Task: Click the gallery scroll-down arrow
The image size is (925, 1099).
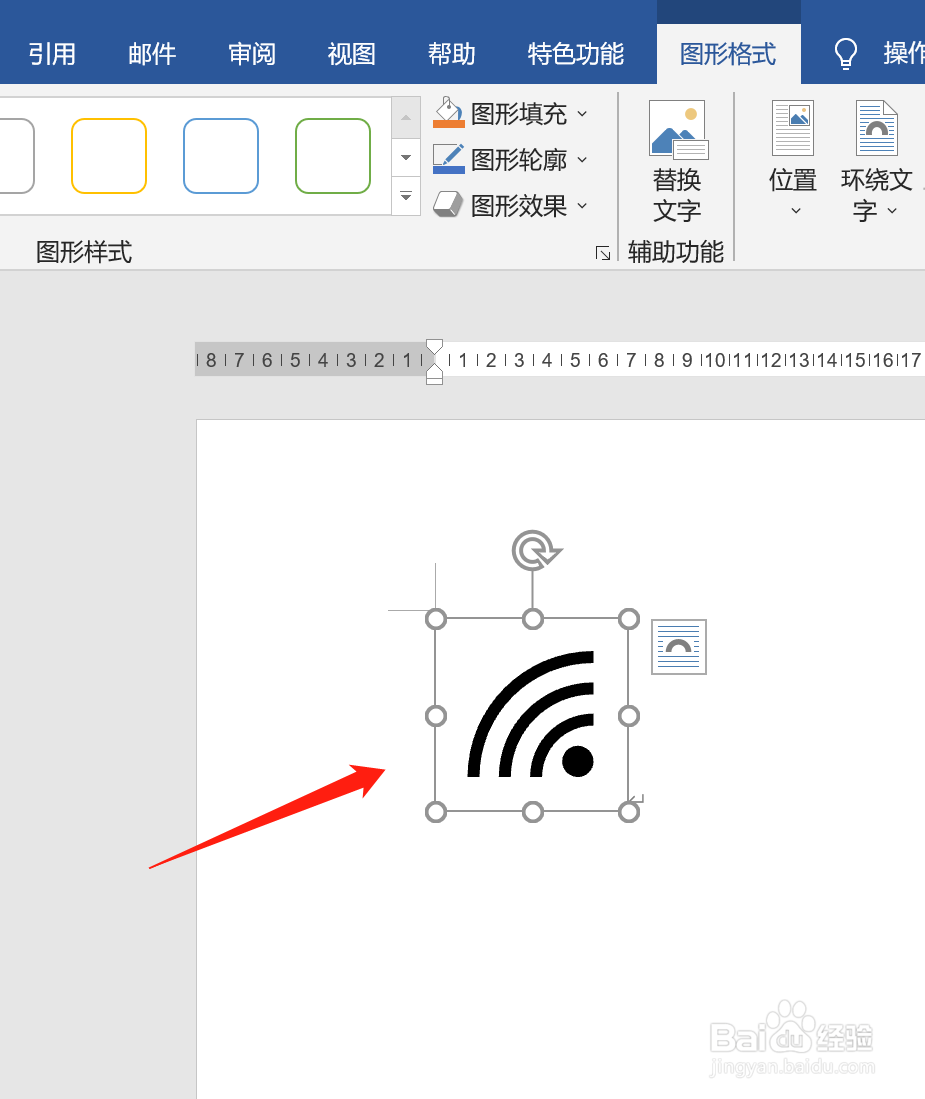Action: [x=405, y=157]
